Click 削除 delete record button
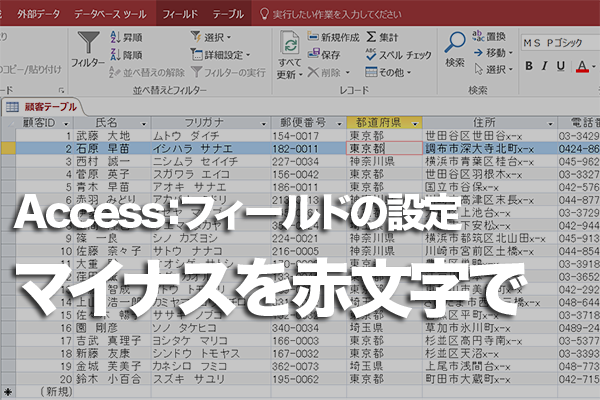 tap(324, 72)
